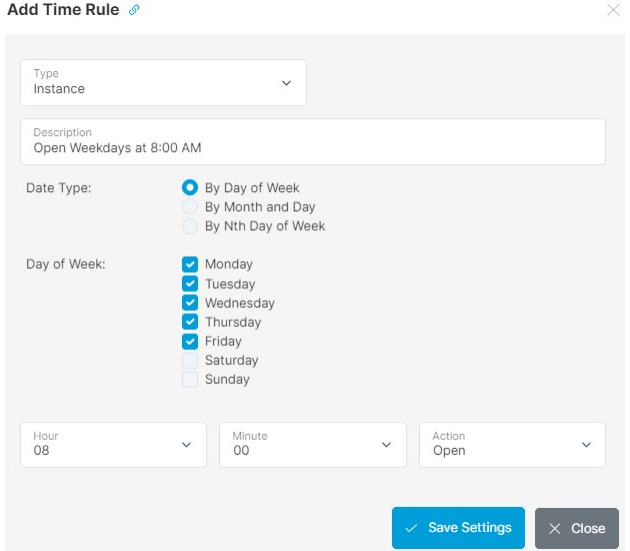Viewport: 630px width, 551px height.
Task: Uncheck the Thursday checkbox
Action: (x=190, y=322)
